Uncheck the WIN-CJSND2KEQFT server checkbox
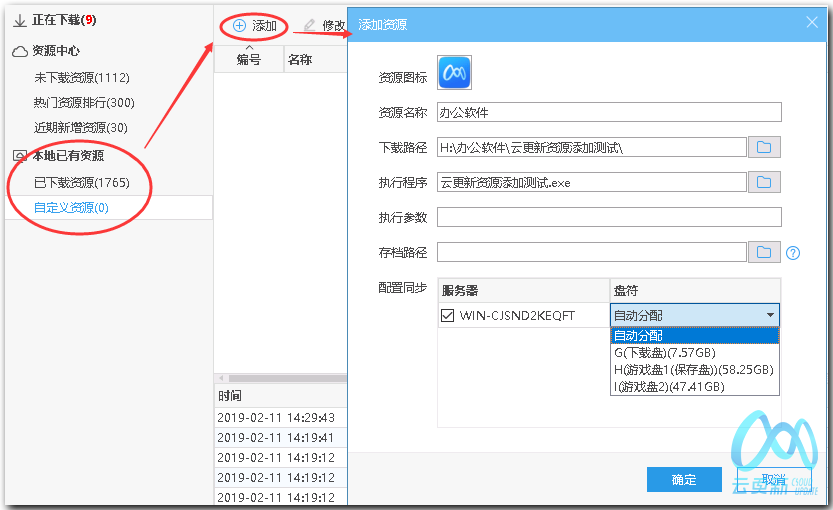 click(447, 316)
